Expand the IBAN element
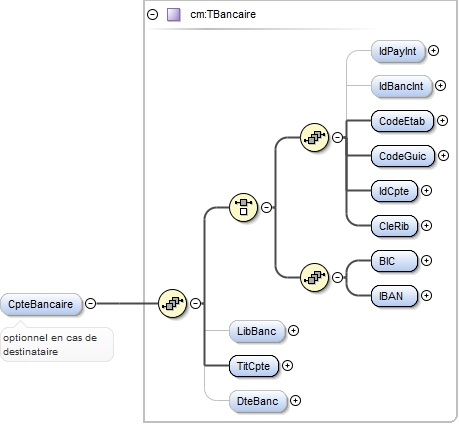 tap(426, 296)
